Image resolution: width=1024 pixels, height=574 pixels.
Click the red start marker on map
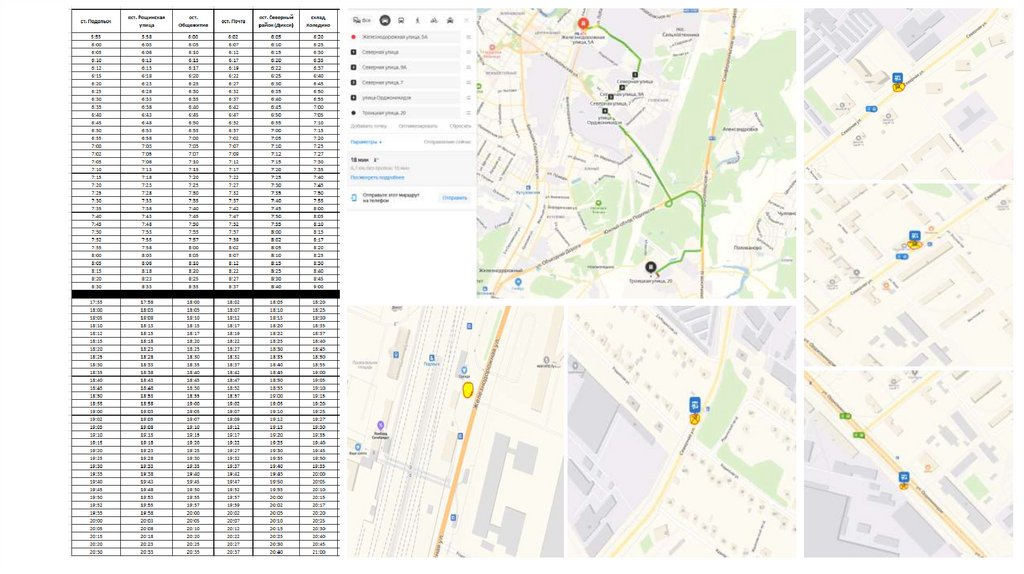pos(584,24)
